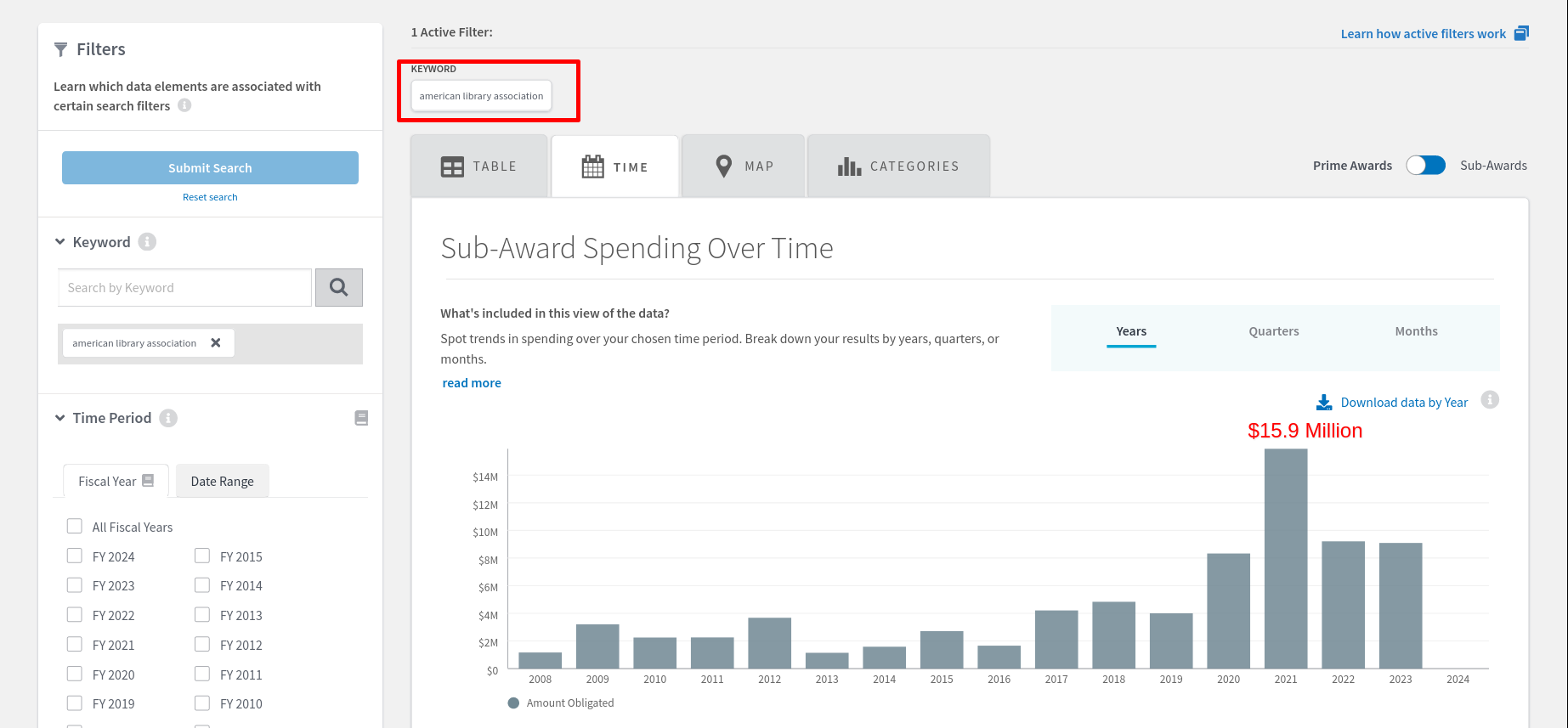Check the FY 2014 checkbox
Viewport: 1568px width, 728px height.
click(x=202, y=585)
